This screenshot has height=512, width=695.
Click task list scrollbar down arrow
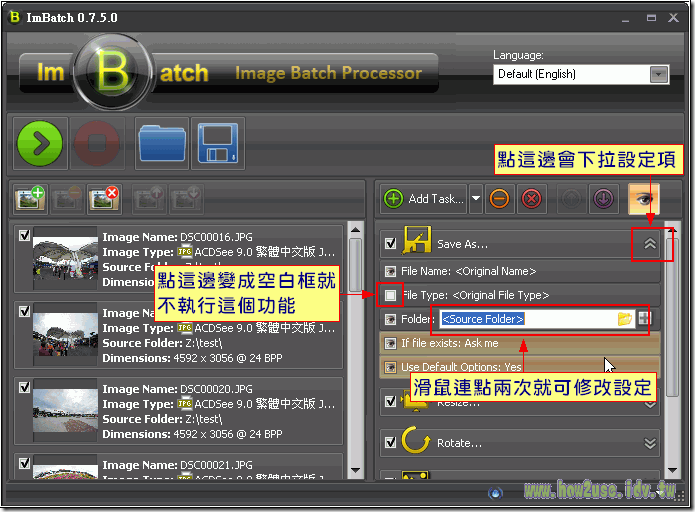tap(672, 470)
